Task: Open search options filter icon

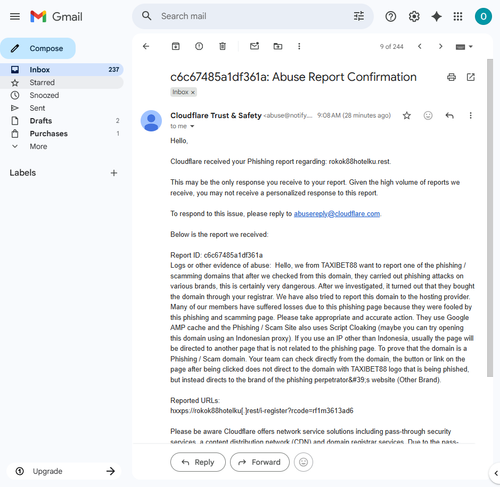Action: 359,16
